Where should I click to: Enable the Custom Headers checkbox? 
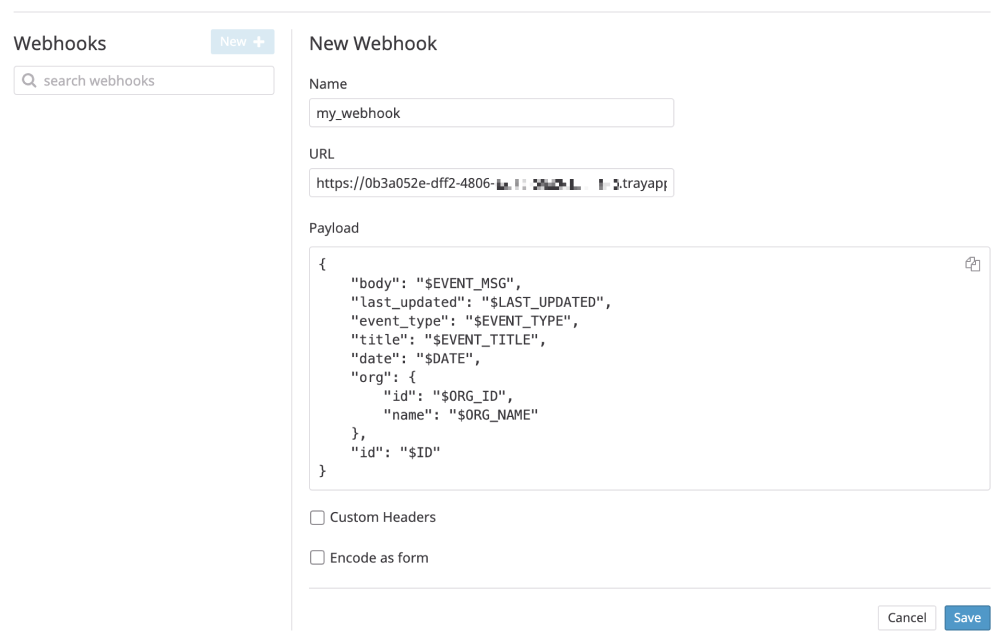pyautogui.click(x=317, y=517)
